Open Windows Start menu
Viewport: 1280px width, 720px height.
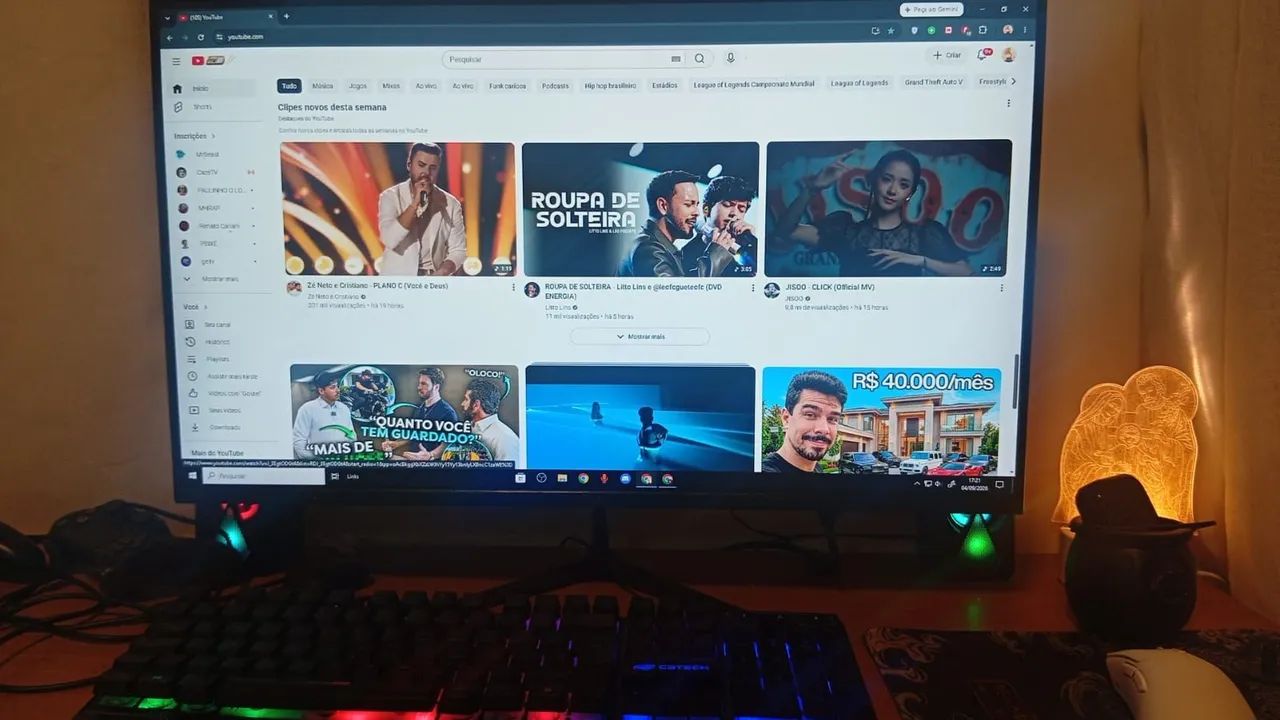[193, 476]
